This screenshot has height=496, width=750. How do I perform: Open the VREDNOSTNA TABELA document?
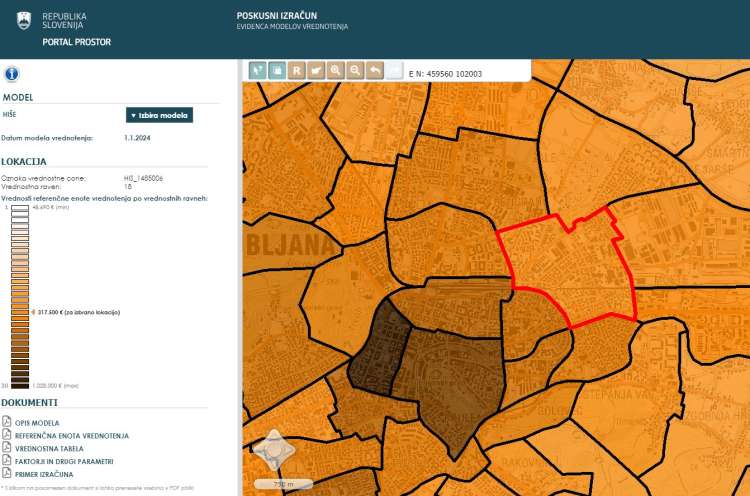point(49,449)
